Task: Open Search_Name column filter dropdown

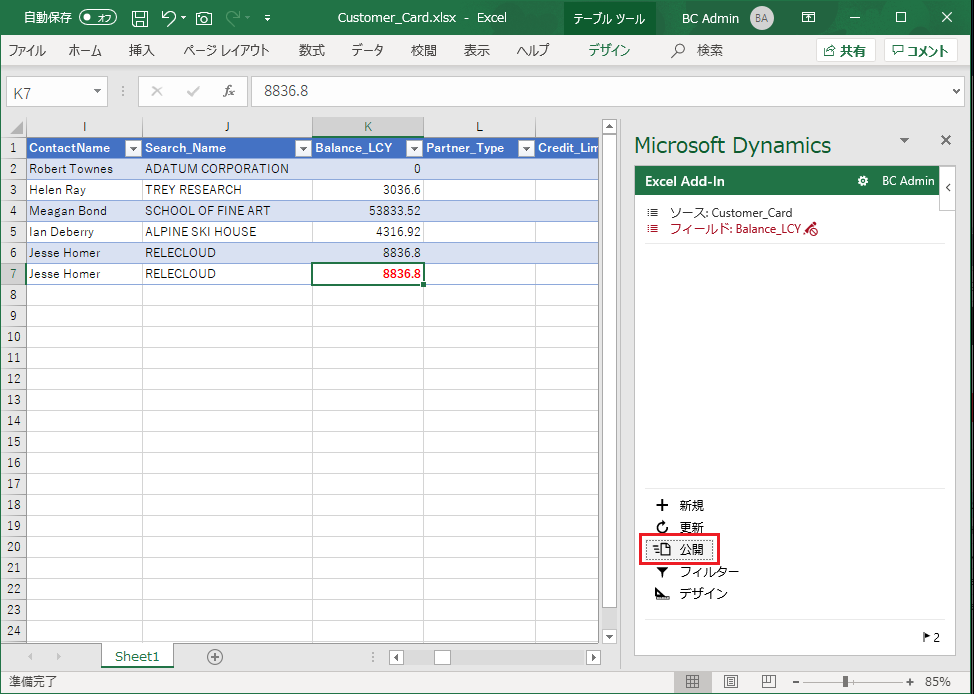Action: (x=303, y=148)
